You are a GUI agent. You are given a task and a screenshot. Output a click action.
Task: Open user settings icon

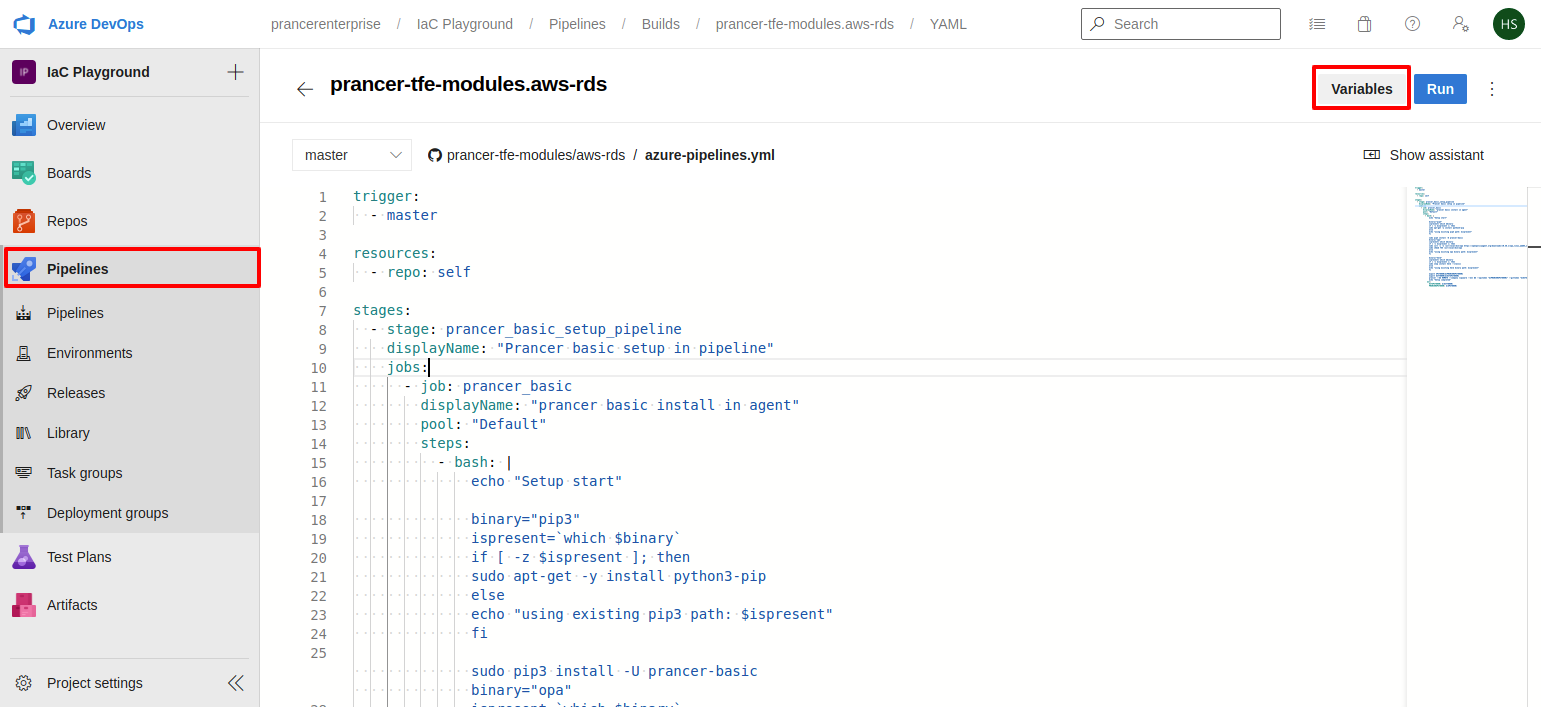point(1460,24)
